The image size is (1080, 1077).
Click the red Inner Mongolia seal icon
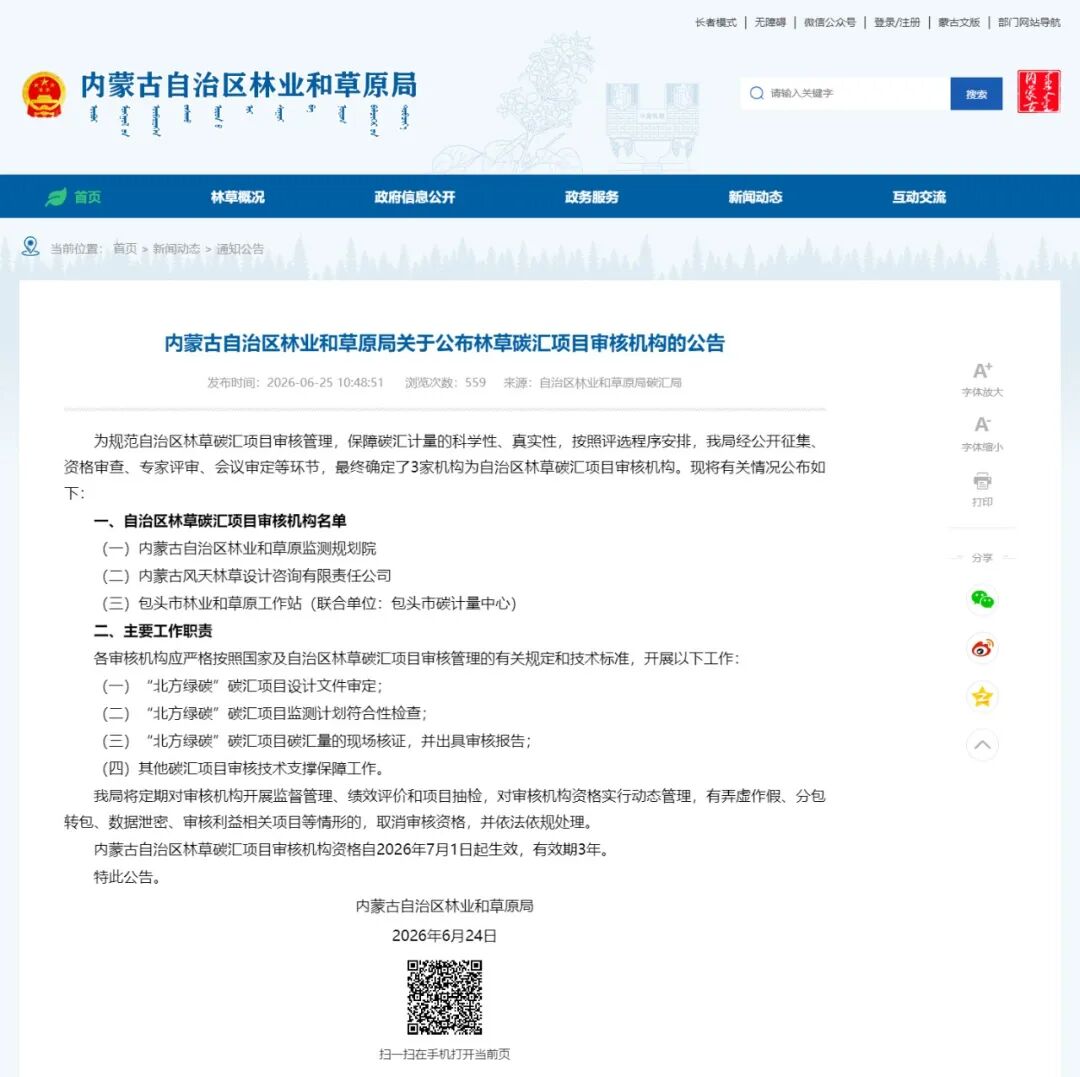click(1039, 91)
